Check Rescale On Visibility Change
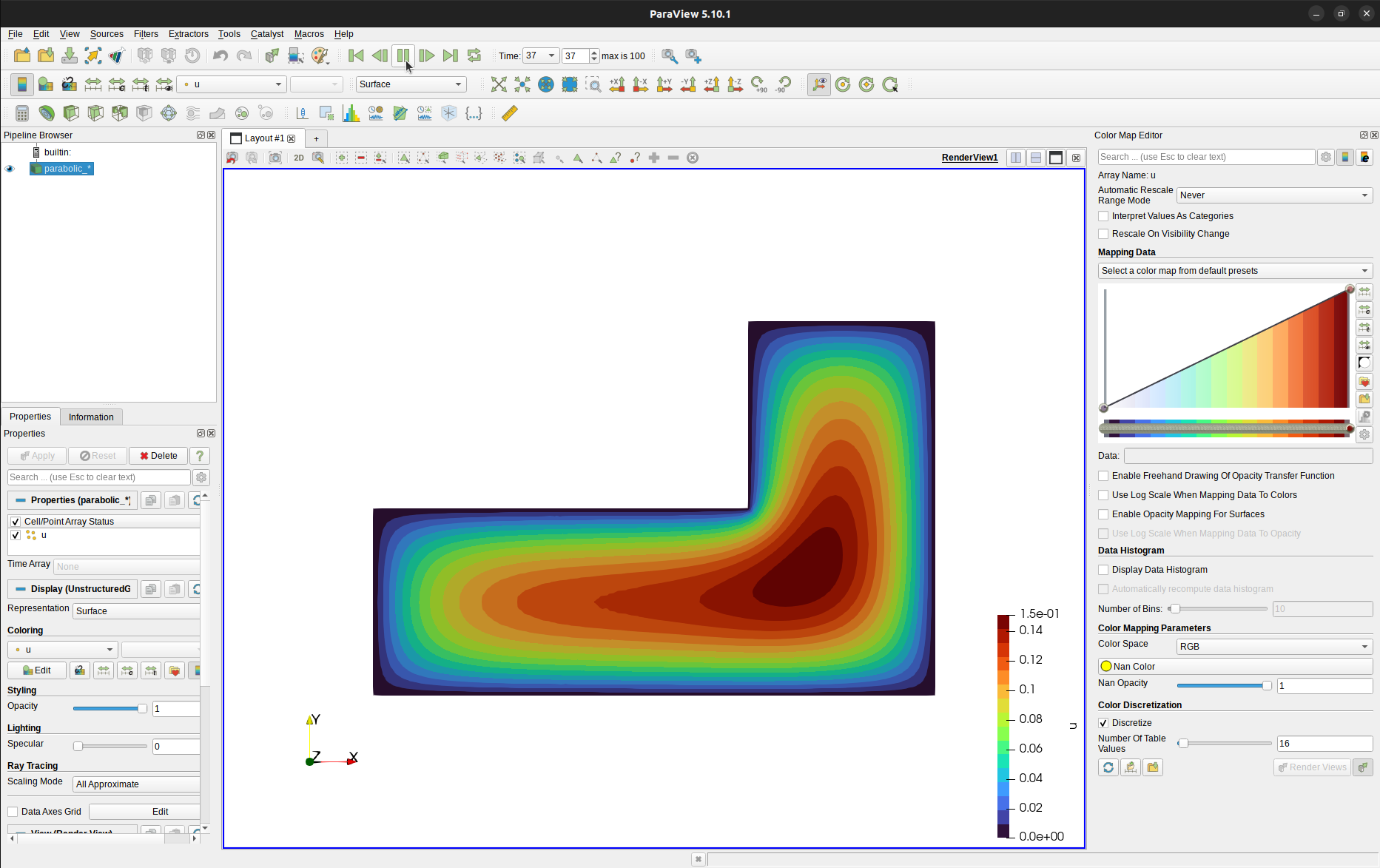This screenshot has width=1380, height=868. [1103, 234]
